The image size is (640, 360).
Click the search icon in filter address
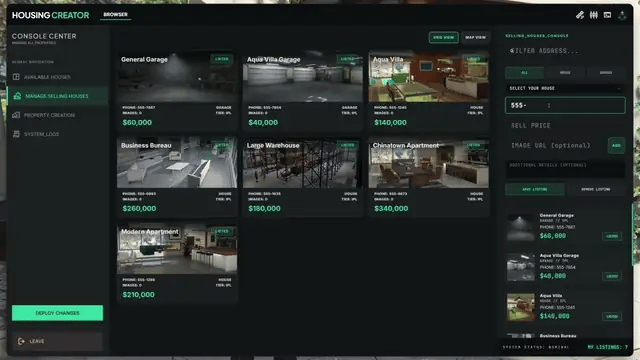pos(512,51)
